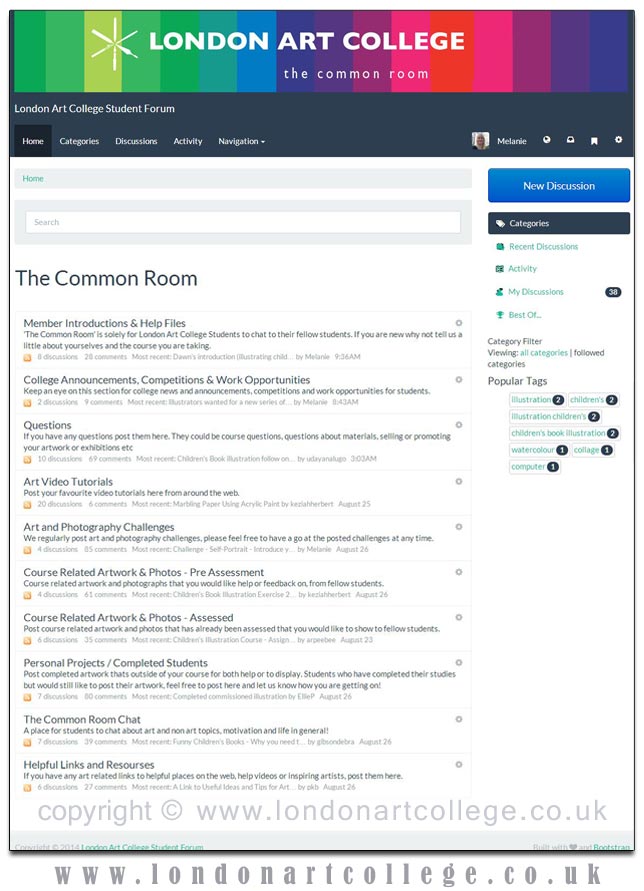This screenshot has height=891, width=644.
Task: Click RSS feed icon under Questions
Action: (x=27, y=459)
